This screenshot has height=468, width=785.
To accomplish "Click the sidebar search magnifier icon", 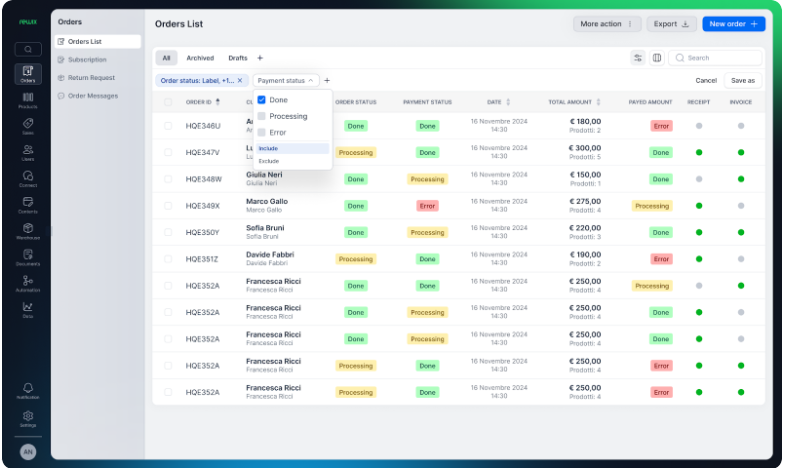I will click(27, 48).
